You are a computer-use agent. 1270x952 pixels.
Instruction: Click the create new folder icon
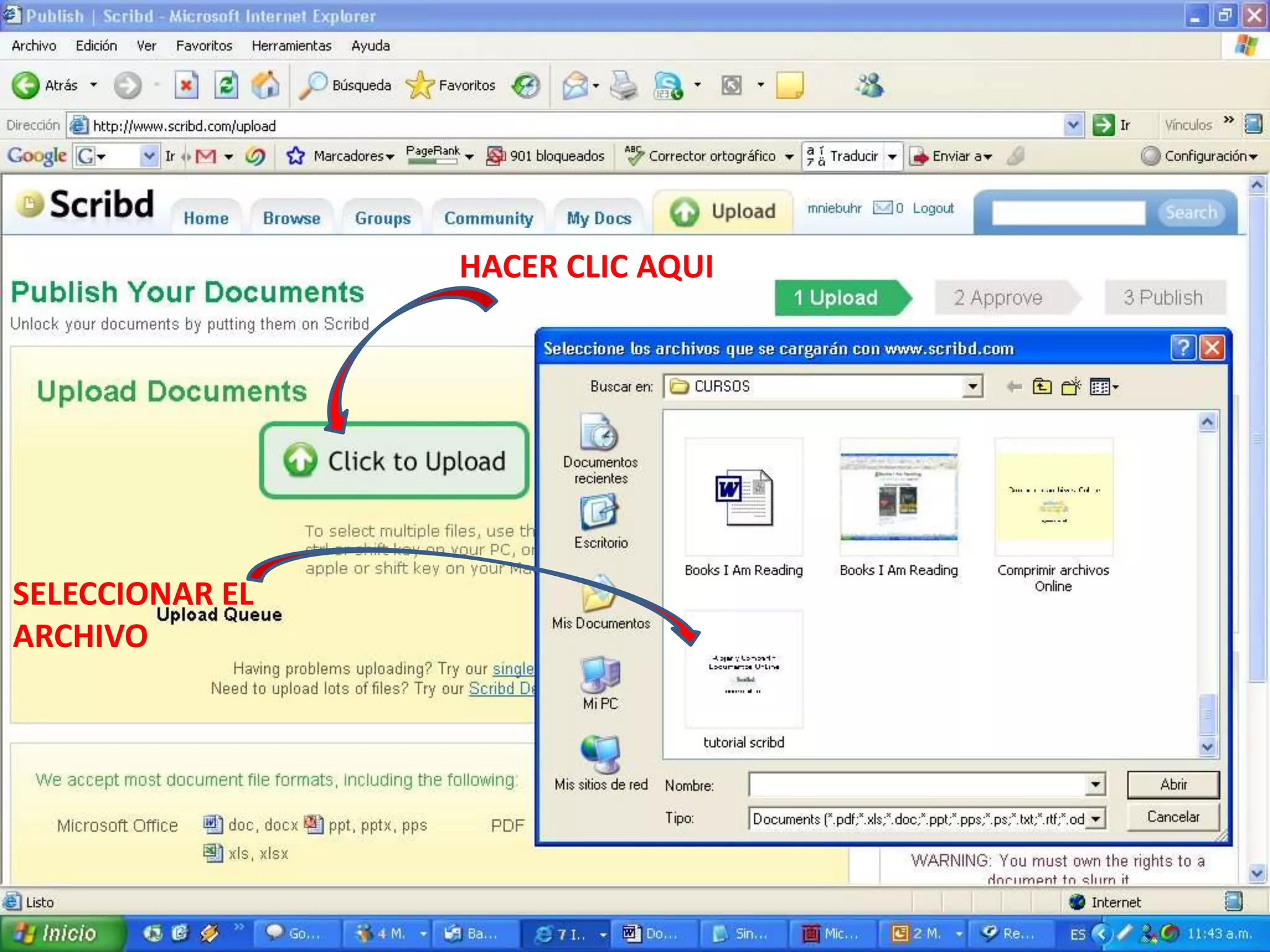tap(1071, 387)
